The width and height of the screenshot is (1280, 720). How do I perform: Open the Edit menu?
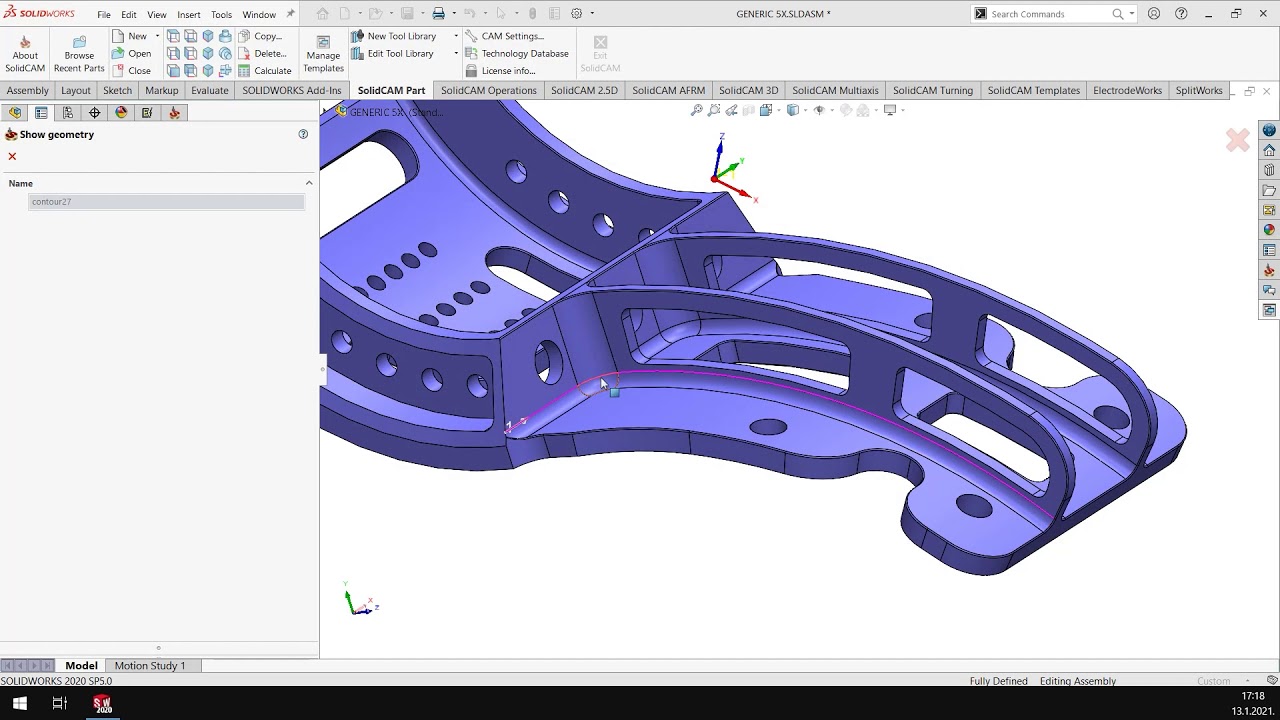pyautogui.click(x=129, y=14)
